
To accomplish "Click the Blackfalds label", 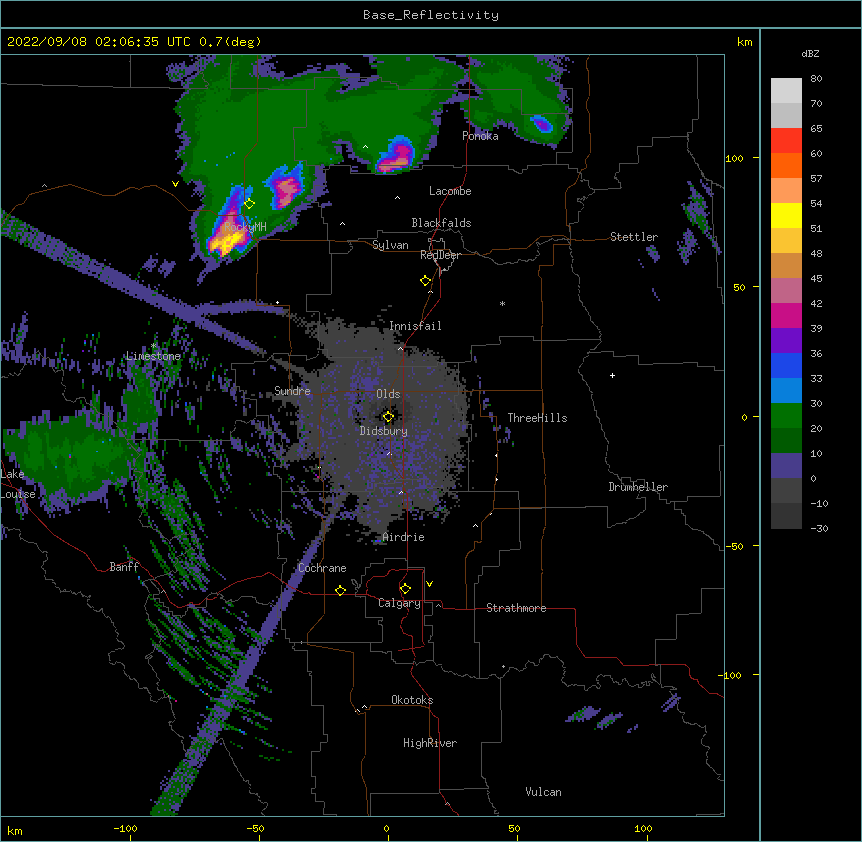I will click(x=441, y=223).
